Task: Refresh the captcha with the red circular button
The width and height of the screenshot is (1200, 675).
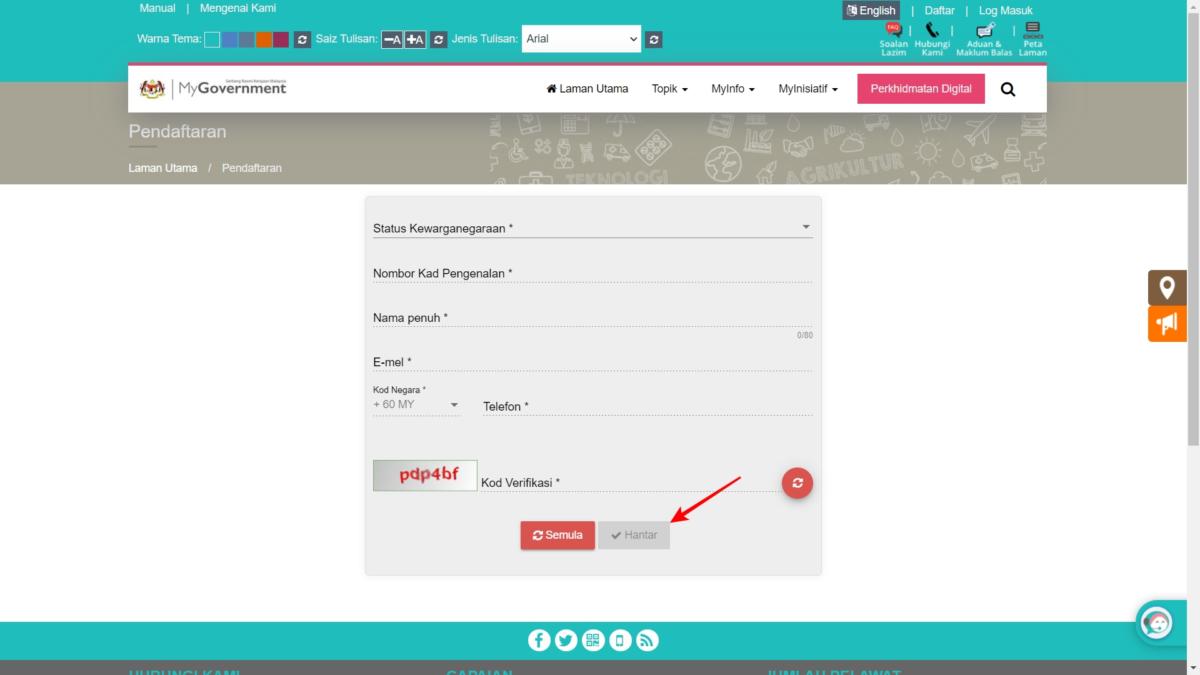Action: pyautogui.click(x=797, y=483)
